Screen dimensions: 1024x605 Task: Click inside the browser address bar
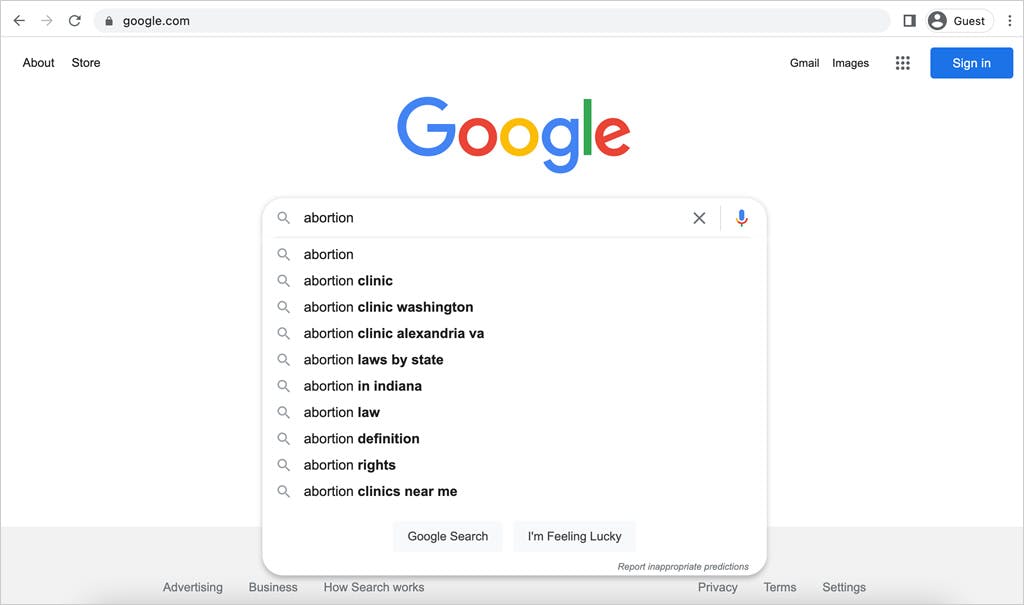click(400, 20)
